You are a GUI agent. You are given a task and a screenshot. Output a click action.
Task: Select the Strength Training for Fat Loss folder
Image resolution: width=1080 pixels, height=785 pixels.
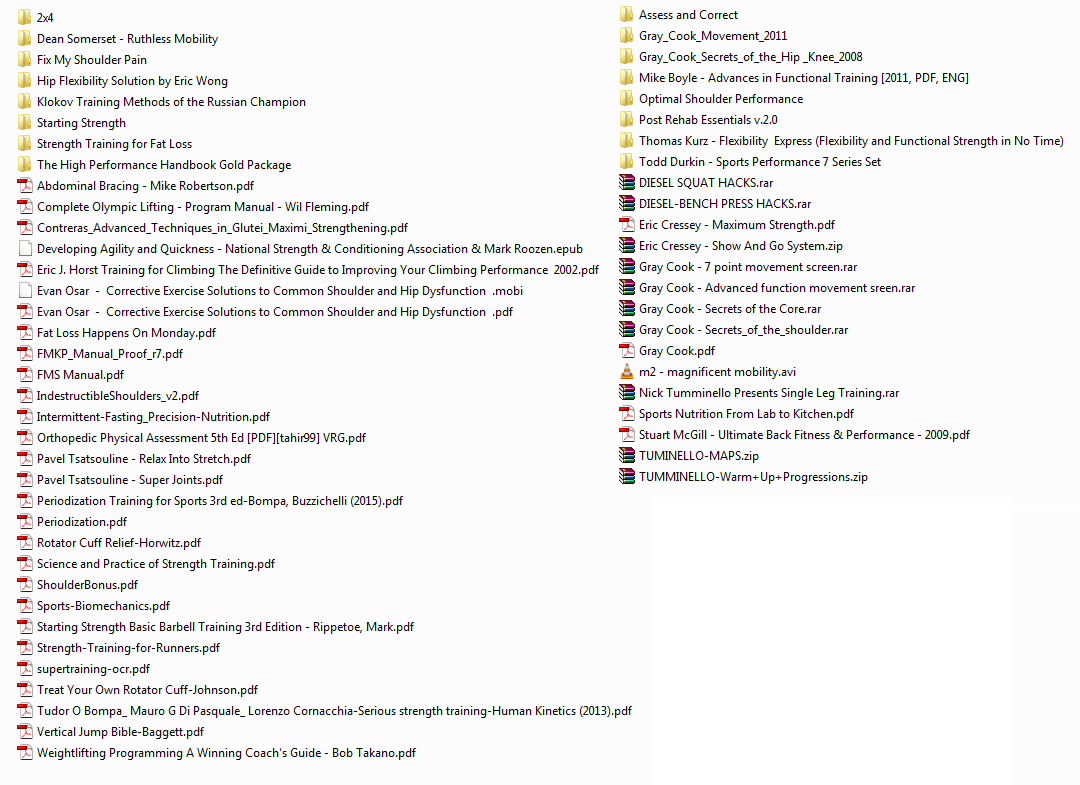(114, 143)
